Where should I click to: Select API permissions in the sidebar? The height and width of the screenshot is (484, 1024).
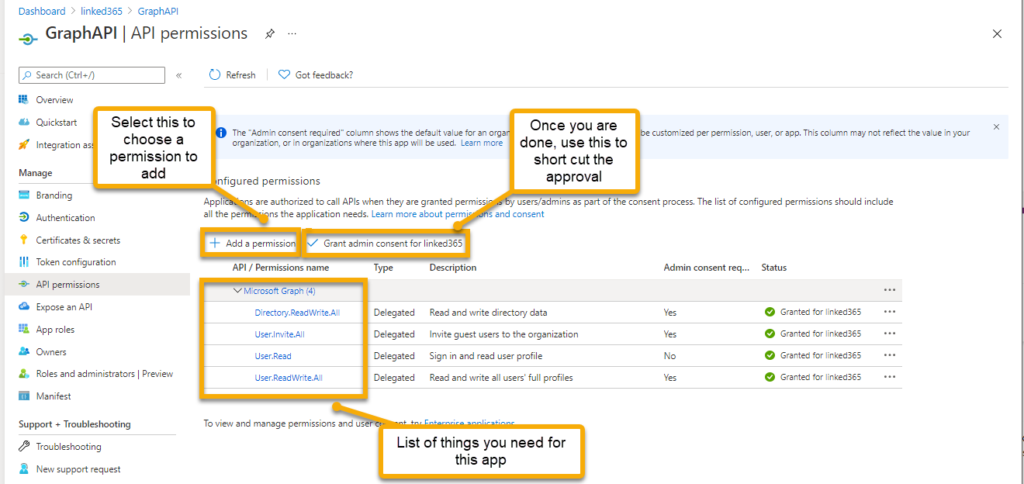[68, 284]
